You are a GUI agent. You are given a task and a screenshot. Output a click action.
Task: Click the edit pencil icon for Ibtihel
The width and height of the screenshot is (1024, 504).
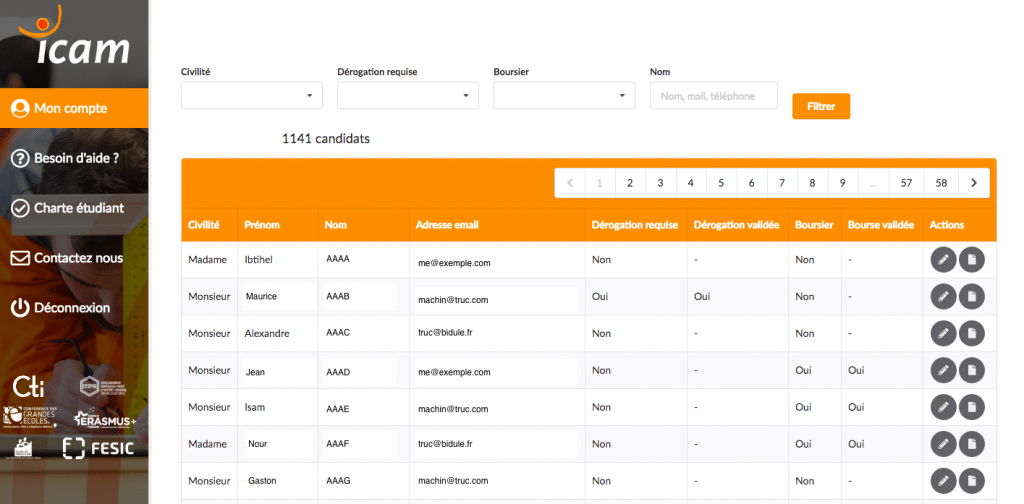(942, 260)
